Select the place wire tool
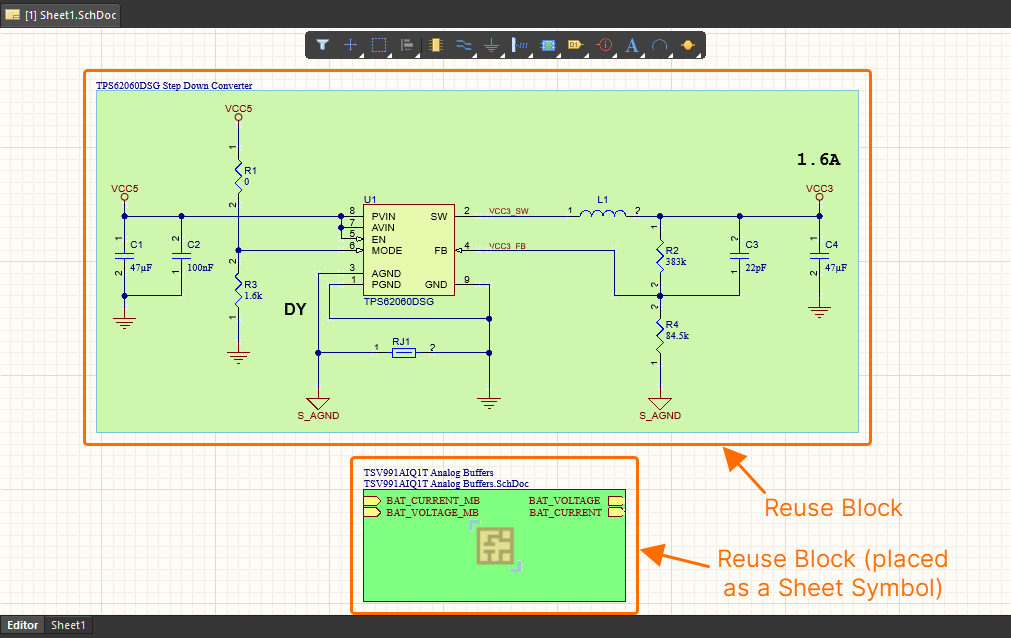Viewport: 1011px width, 638px height. [x=463, y=45]
